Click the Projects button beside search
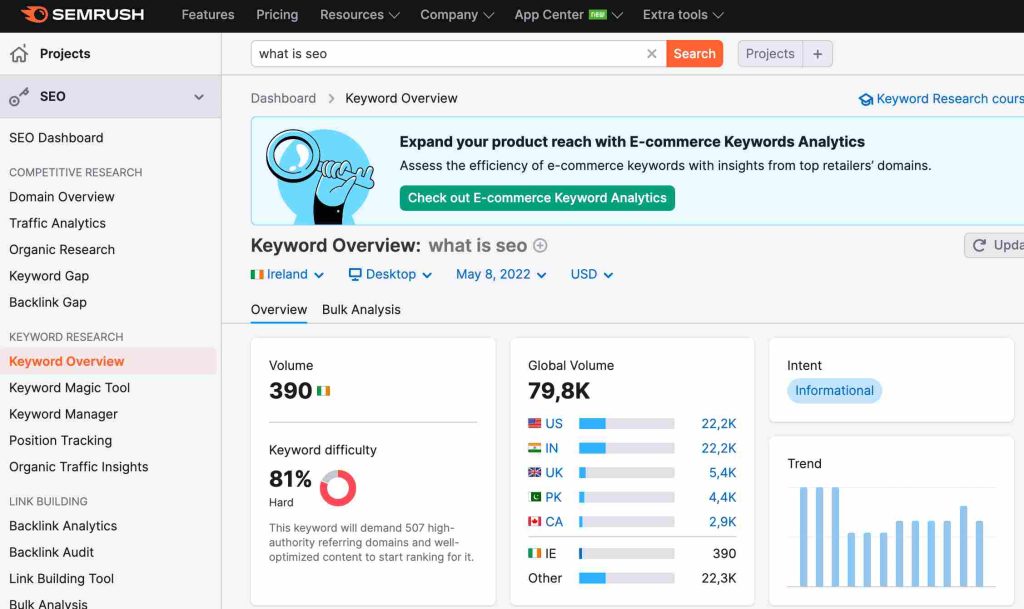Viewport: 1024px width, 609px height. (770, 54)
